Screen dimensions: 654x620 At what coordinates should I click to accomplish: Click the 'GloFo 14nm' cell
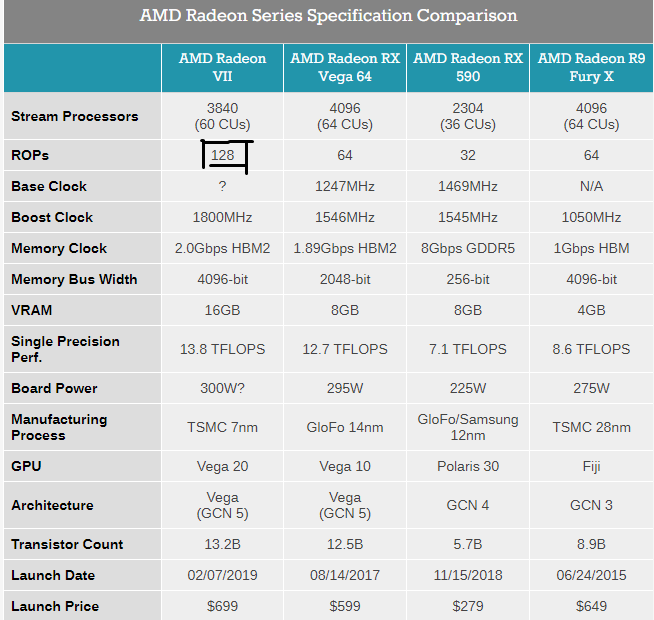tap(345, 427)
